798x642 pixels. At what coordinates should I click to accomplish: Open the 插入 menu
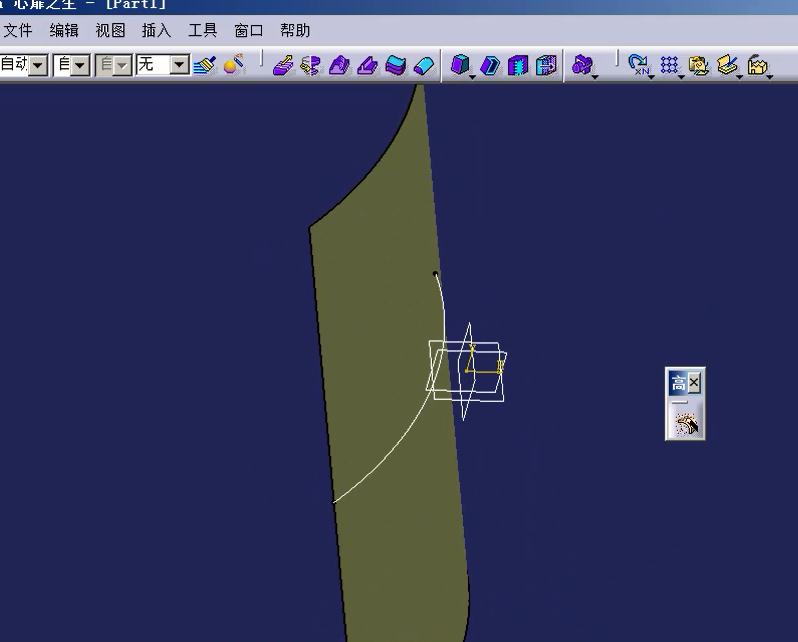click(156, 31)
